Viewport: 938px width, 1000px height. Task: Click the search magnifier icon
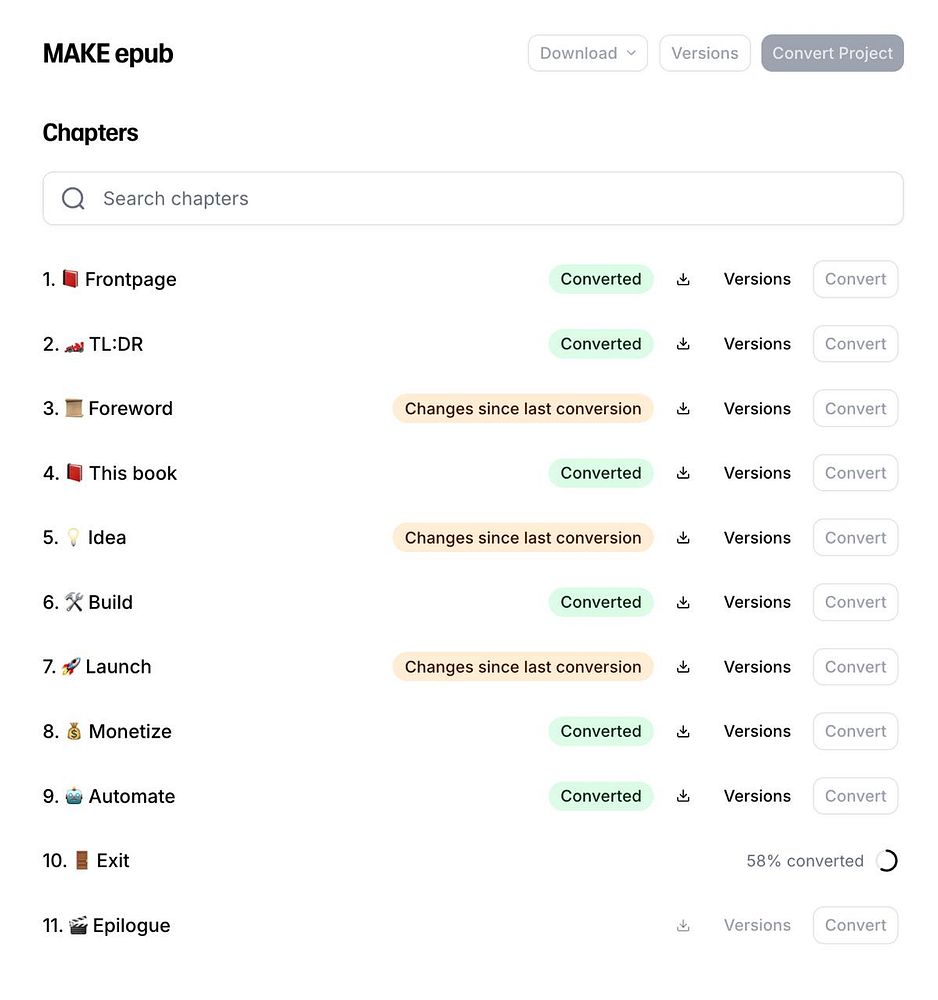73,199
